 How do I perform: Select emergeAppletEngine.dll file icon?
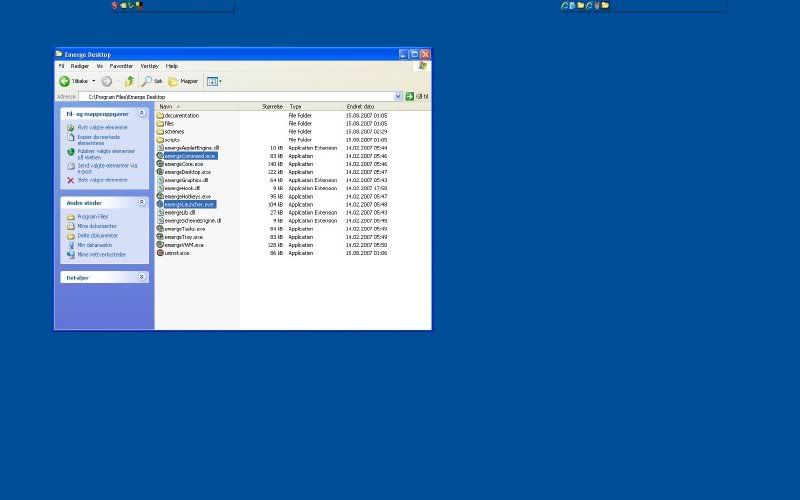(x=160, y=148)
